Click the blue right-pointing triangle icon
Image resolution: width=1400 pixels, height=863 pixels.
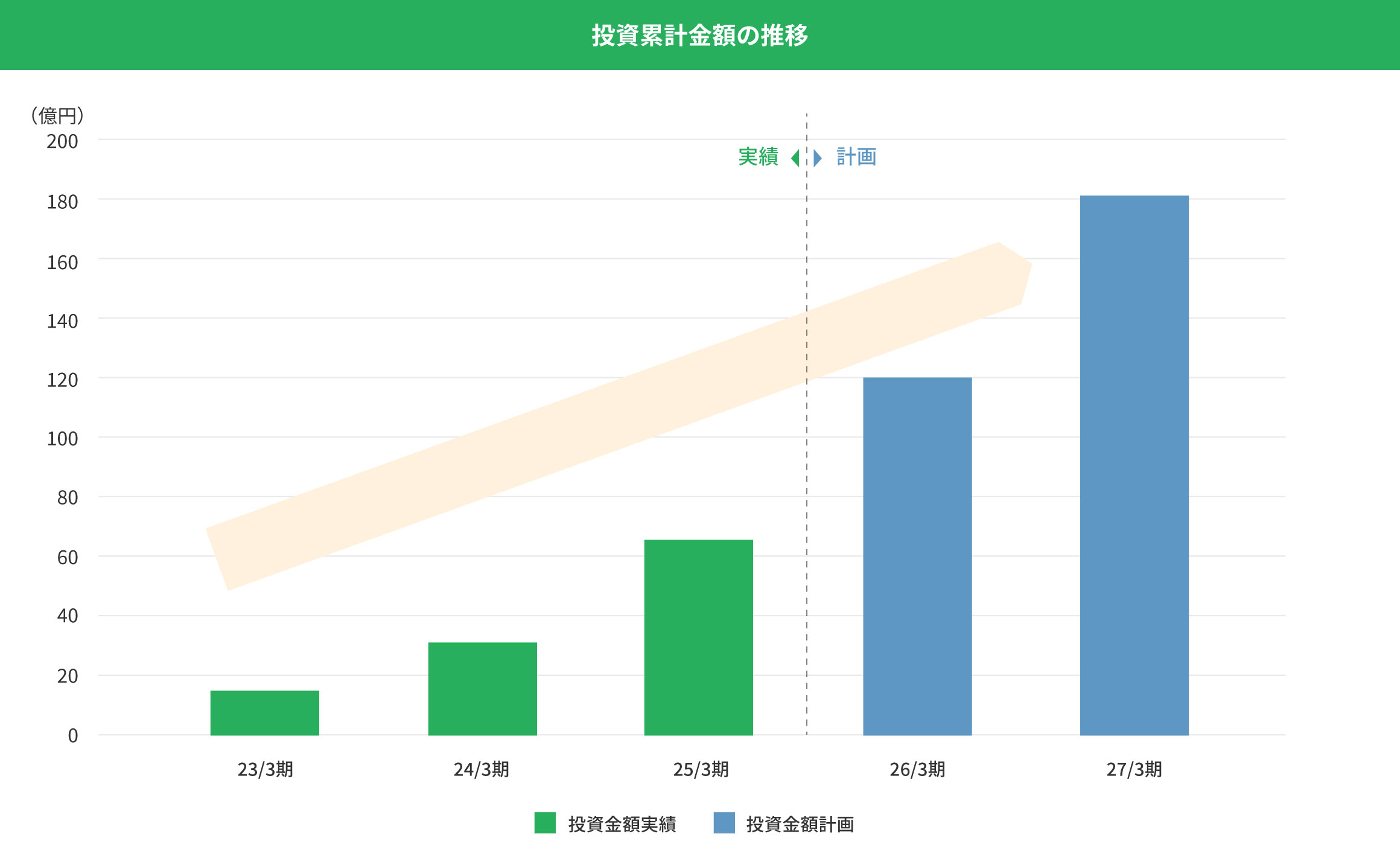[817, 158]
